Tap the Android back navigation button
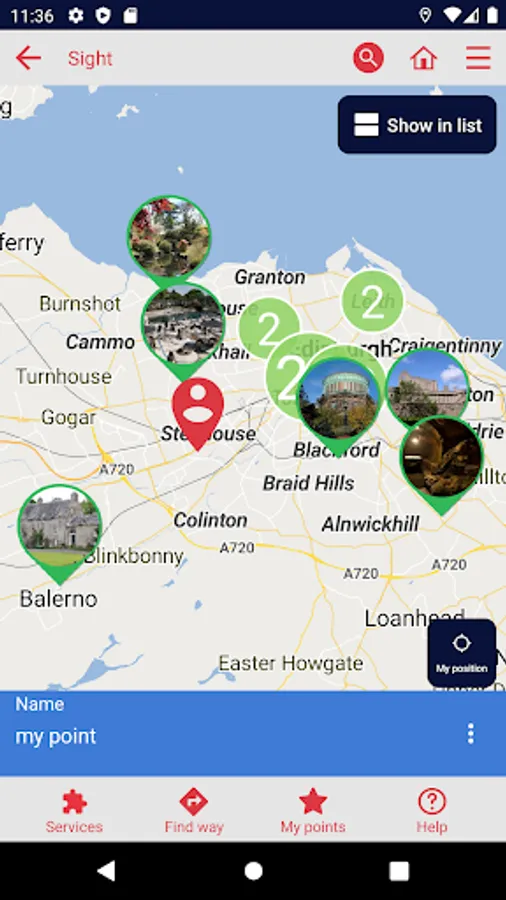This screenshot has width=506, height=900. (x=107, y=870)
